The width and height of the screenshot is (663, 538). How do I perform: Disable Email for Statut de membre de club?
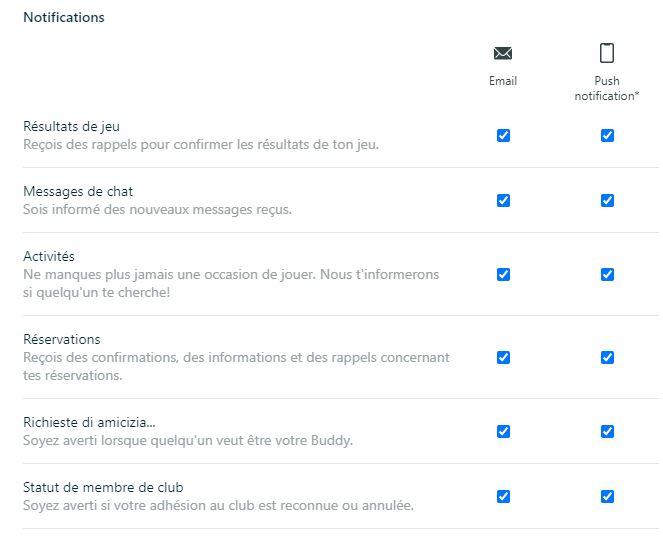coord(503,496)
